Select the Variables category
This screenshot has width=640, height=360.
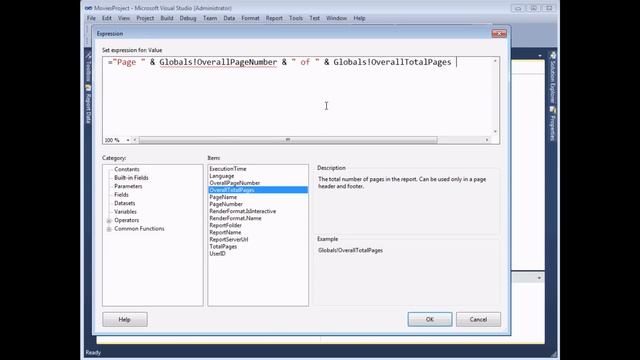coord(125,212)
